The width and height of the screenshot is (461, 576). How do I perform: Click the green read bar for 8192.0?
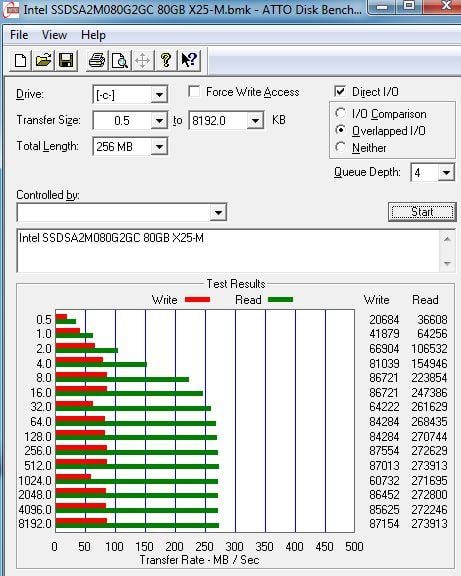click(137, 526)
